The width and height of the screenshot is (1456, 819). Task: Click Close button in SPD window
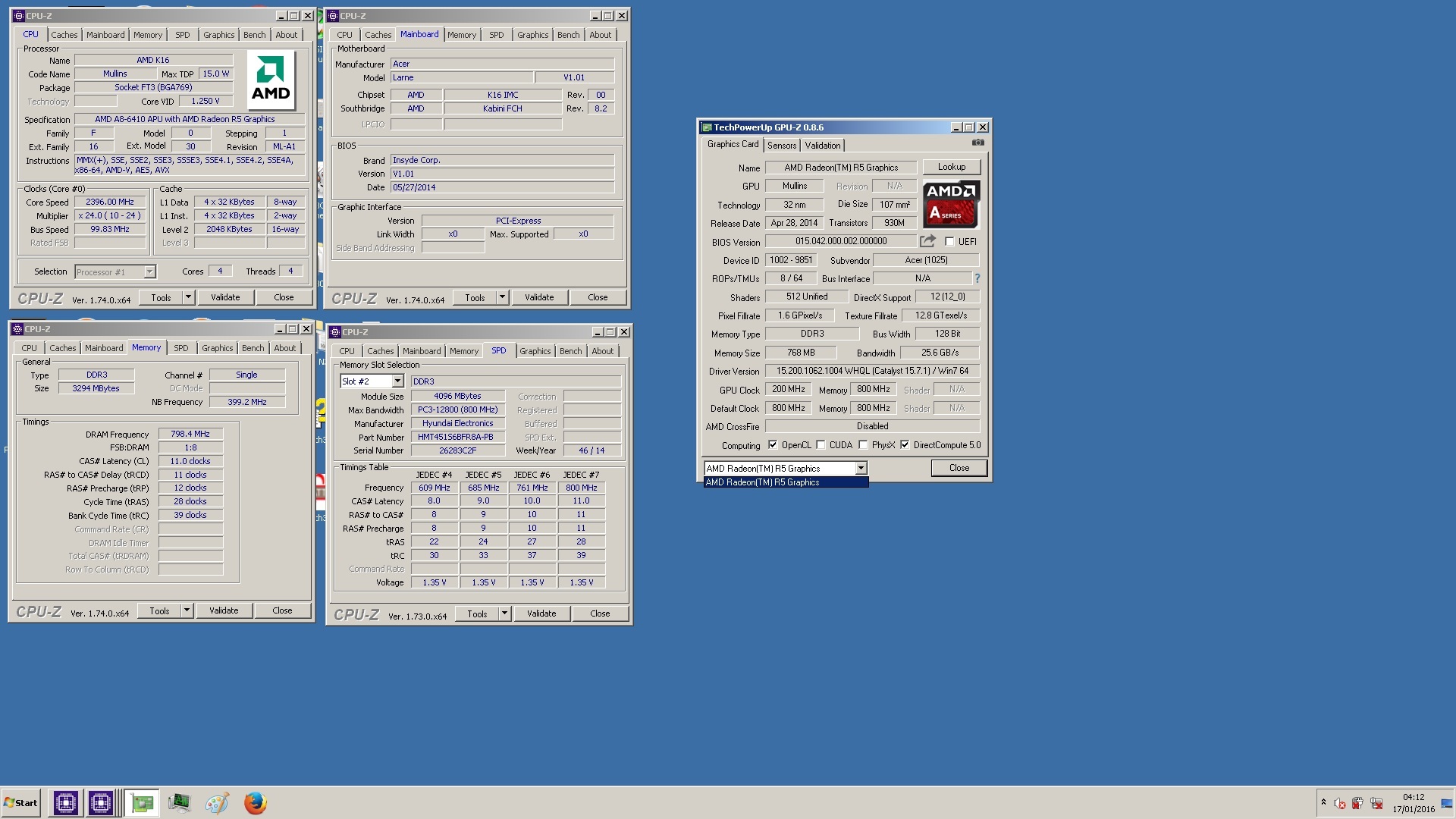pyautogui.click(x=600, y=613)
